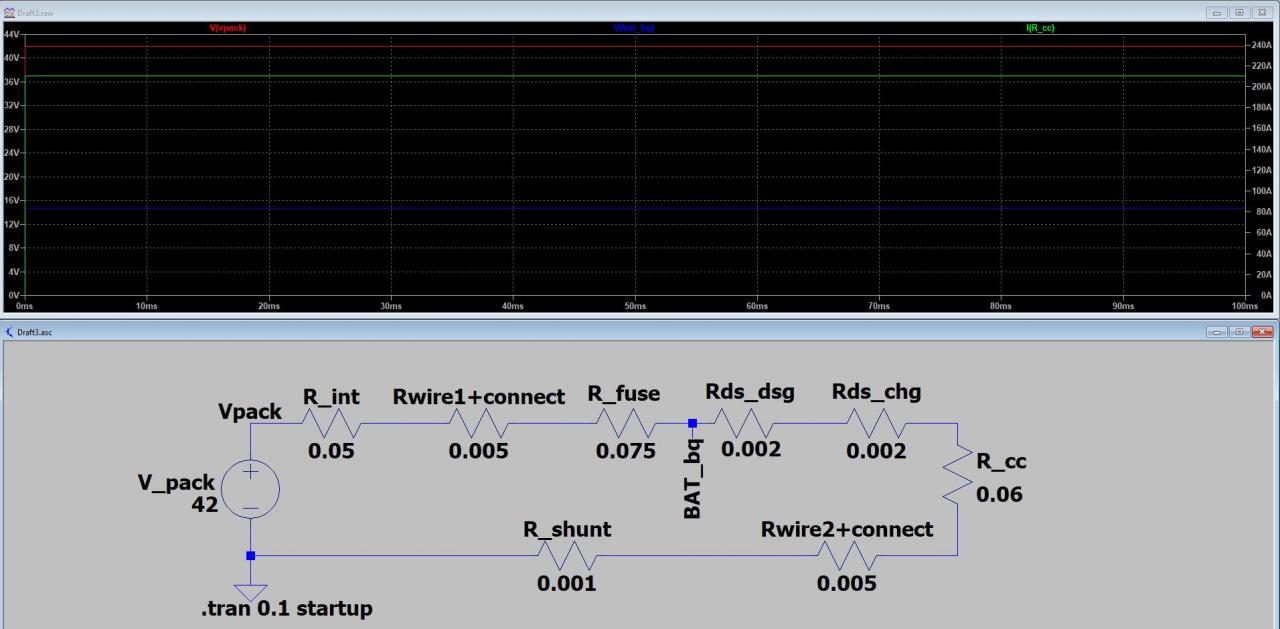Screen dimensions: 1280x629
Task: Click the 0ms time axis label
Action: 25,306
